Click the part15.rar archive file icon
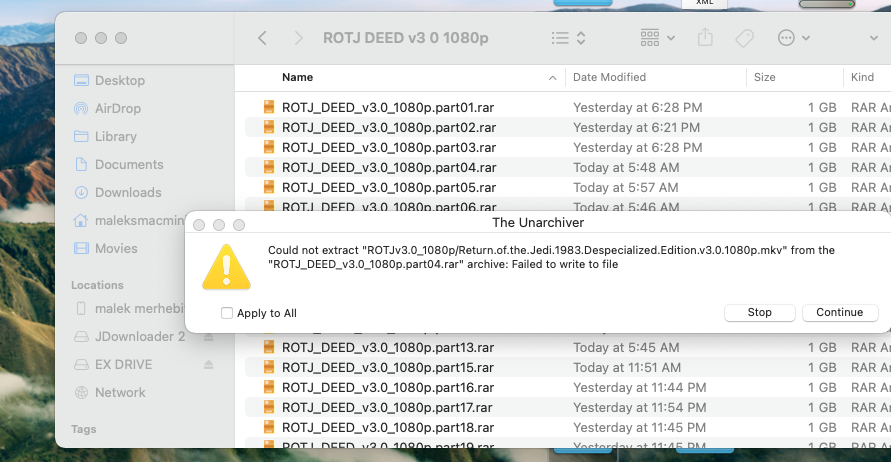 point(269,367)
